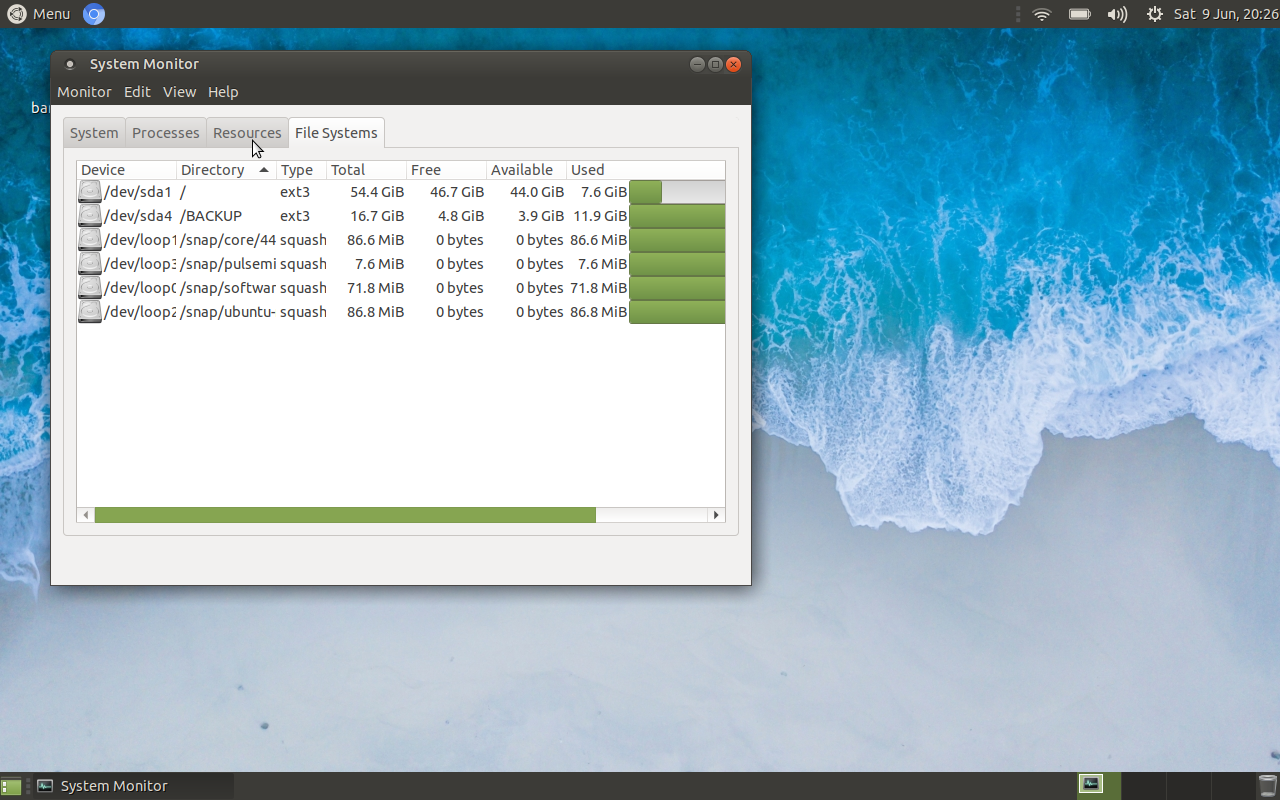
Task: Sort by the Available column header
Action: click(x=526, y=170)
